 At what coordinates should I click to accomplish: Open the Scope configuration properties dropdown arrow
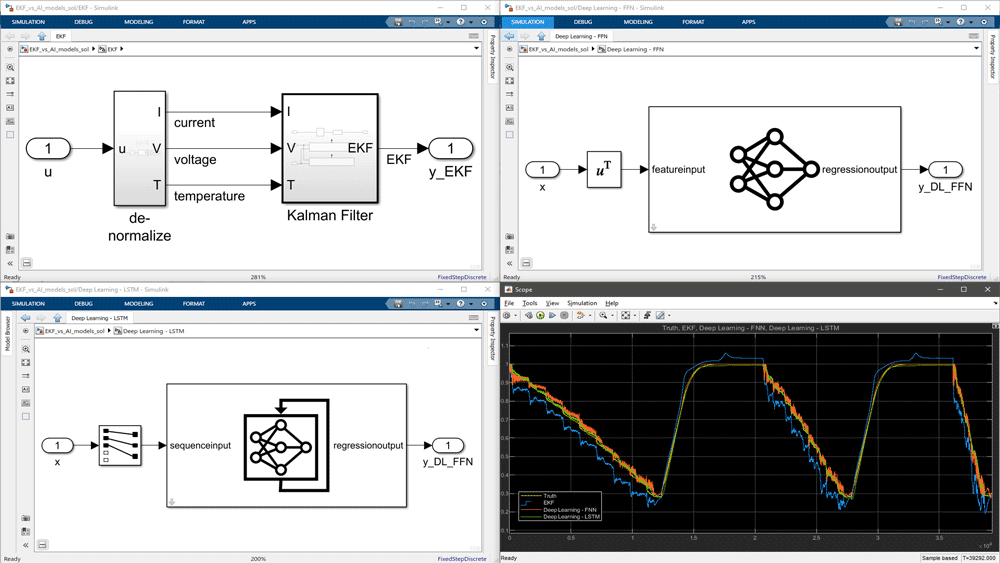click(514, 315)
